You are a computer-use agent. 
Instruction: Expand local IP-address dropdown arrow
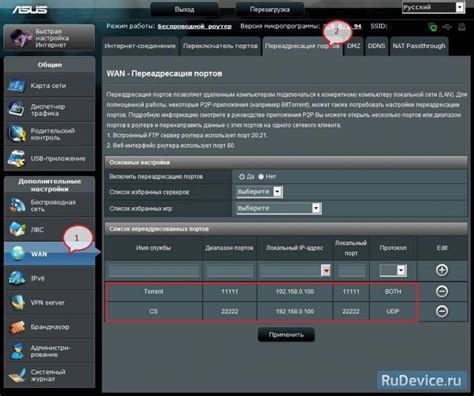pos(326,270)
